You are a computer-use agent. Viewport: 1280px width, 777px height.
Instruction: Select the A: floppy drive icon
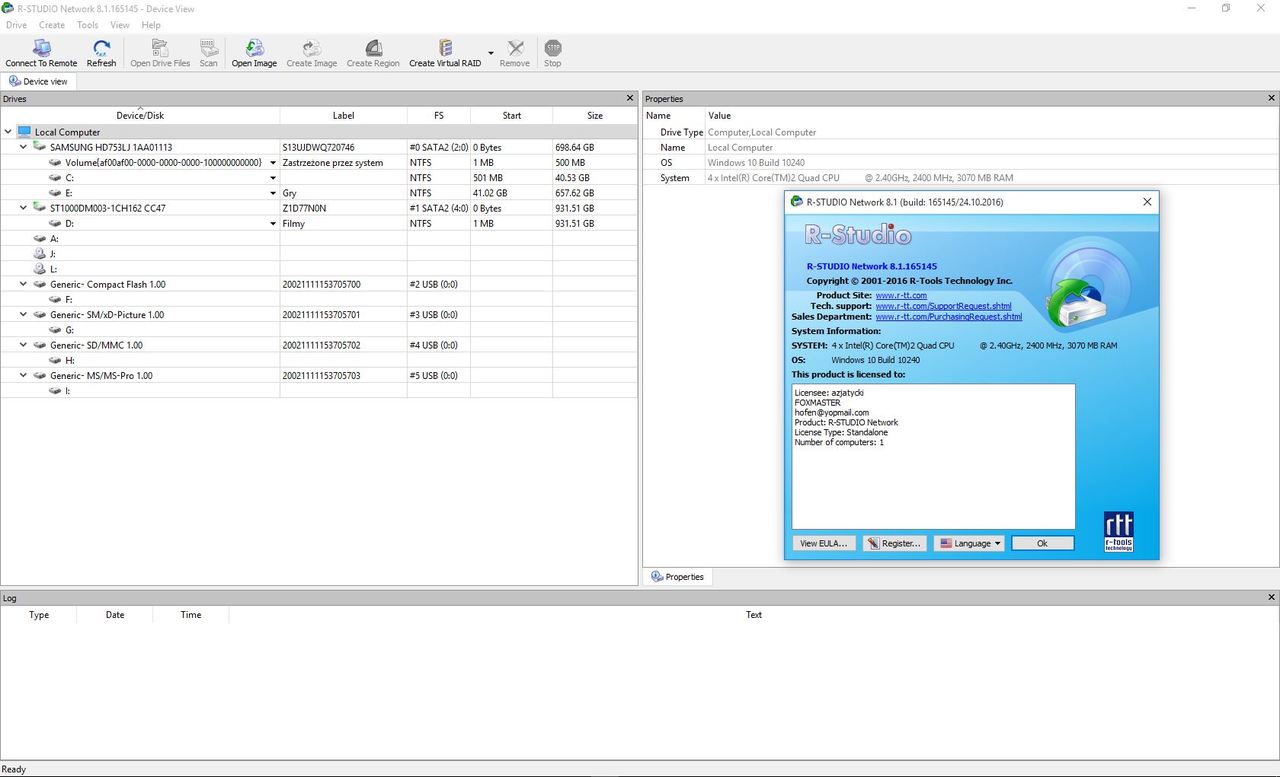40,238
